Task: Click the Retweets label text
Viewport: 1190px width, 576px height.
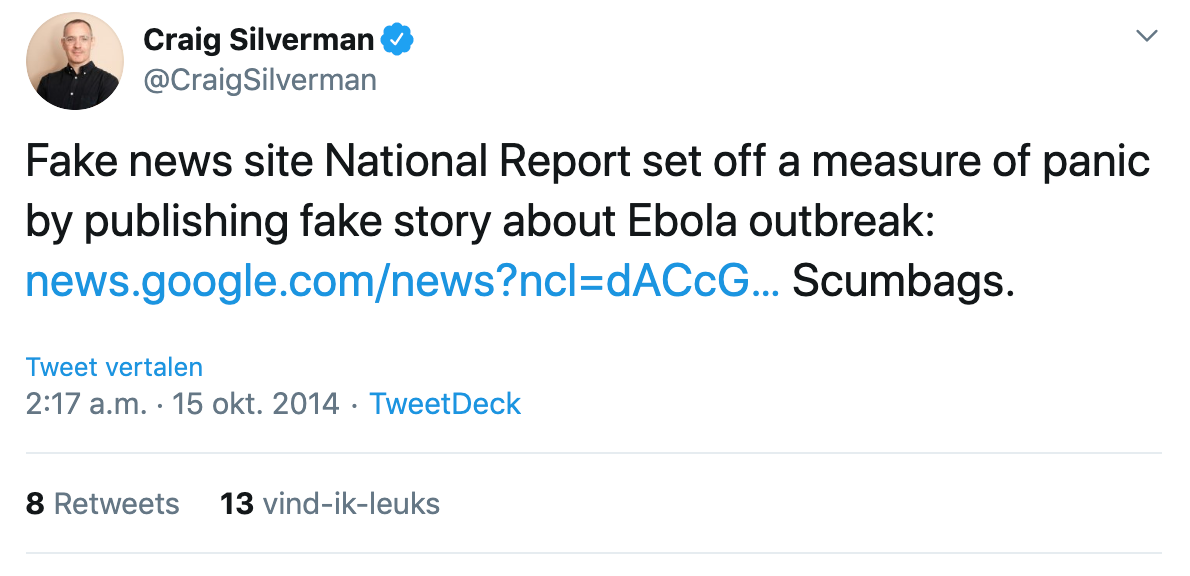Action: [116, 503]
